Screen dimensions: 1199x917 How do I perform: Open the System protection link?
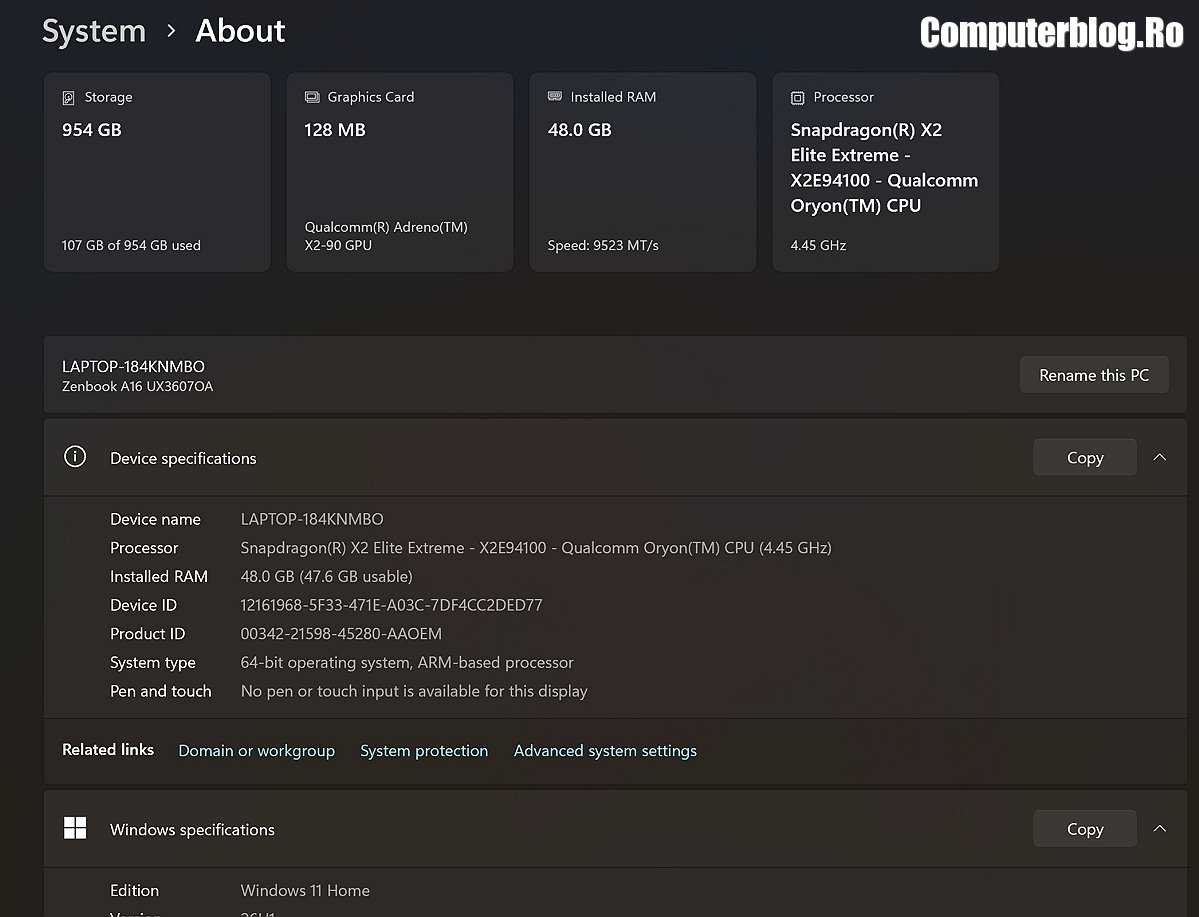click(424, 750)
